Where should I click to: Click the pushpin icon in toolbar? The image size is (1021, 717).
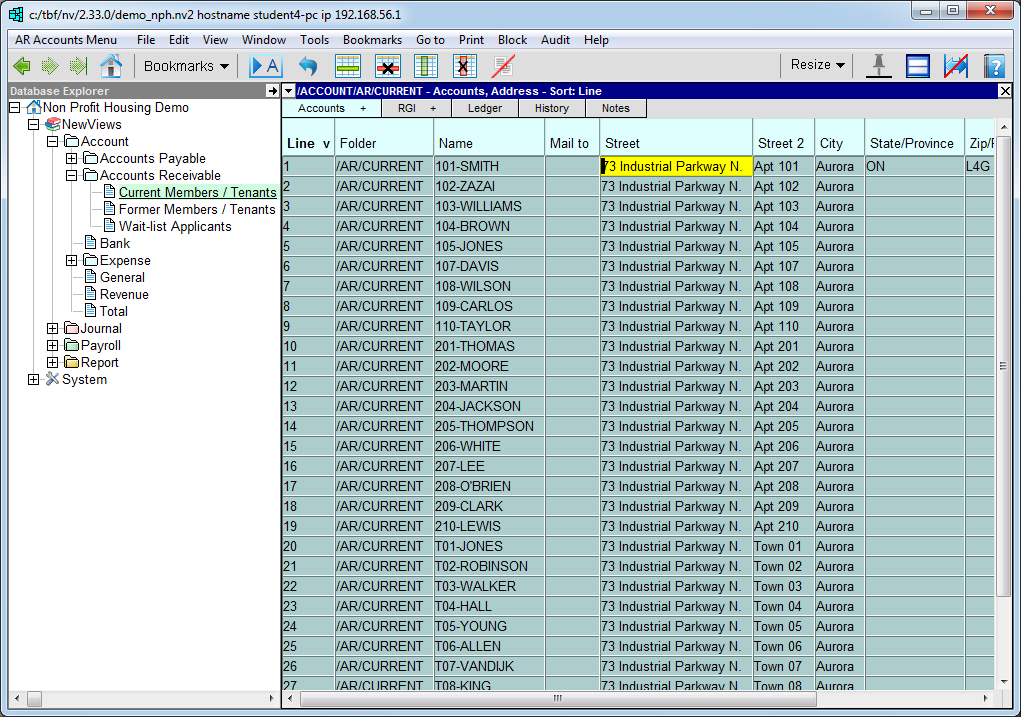(879, 66)
